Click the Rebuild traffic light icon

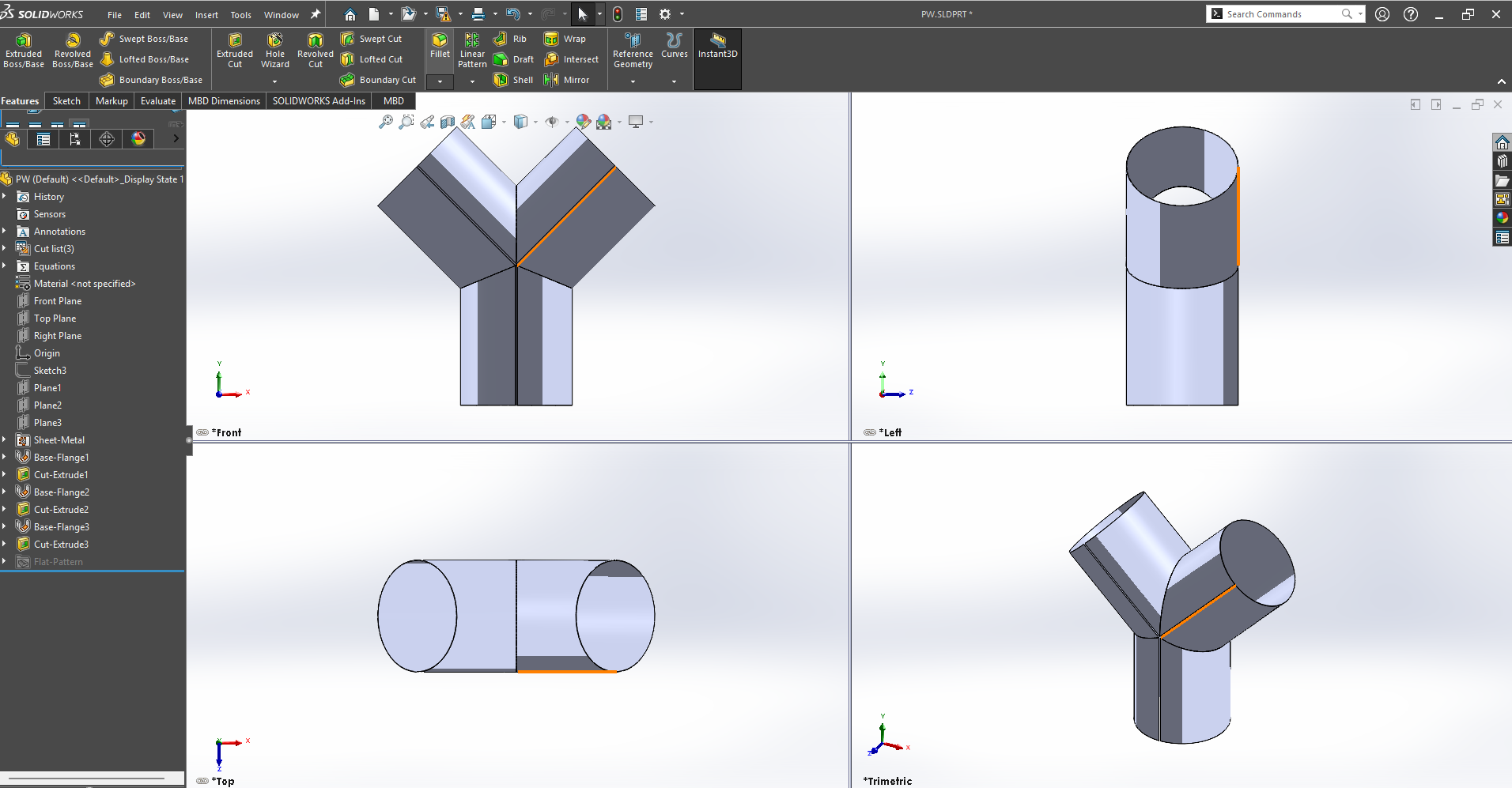coord(618,14)
